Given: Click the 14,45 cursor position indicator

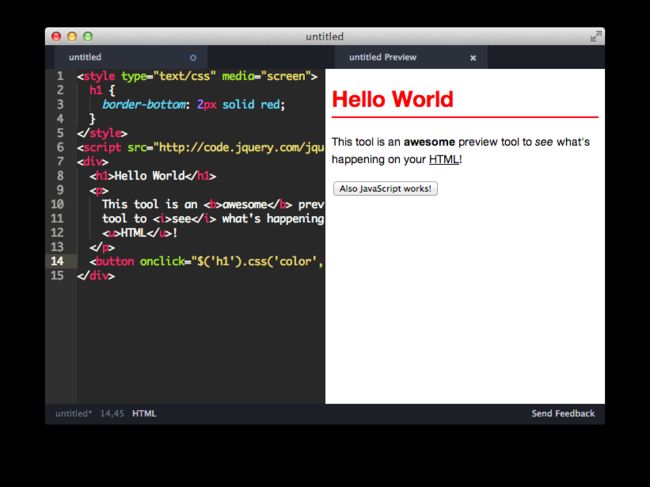Looking at the screenshot, I should [112, 413].
